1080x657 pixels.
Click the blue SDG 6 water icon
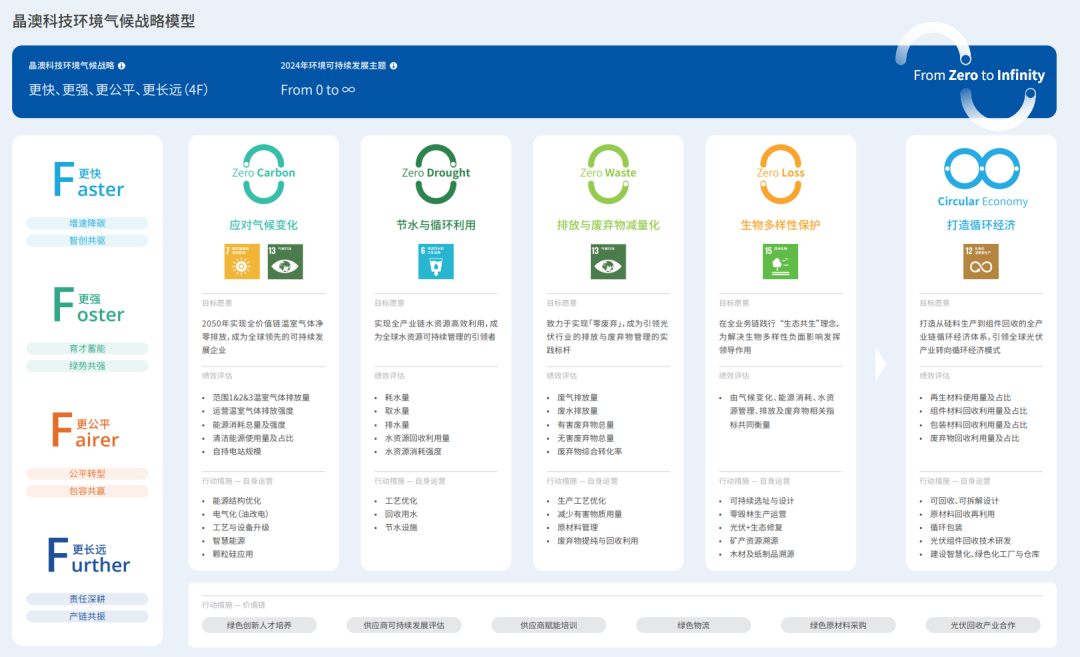(x=435, y=261)
